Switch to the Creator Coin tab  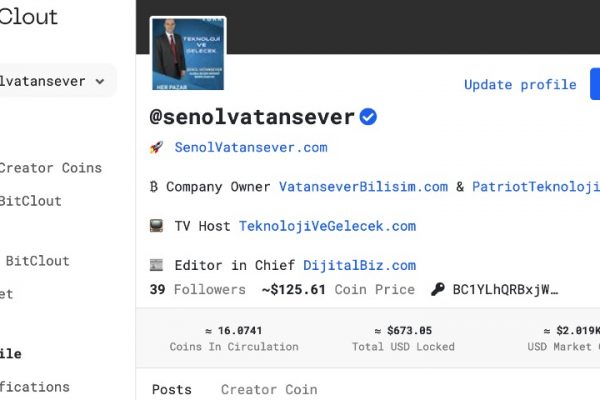(x=269, y=389)
